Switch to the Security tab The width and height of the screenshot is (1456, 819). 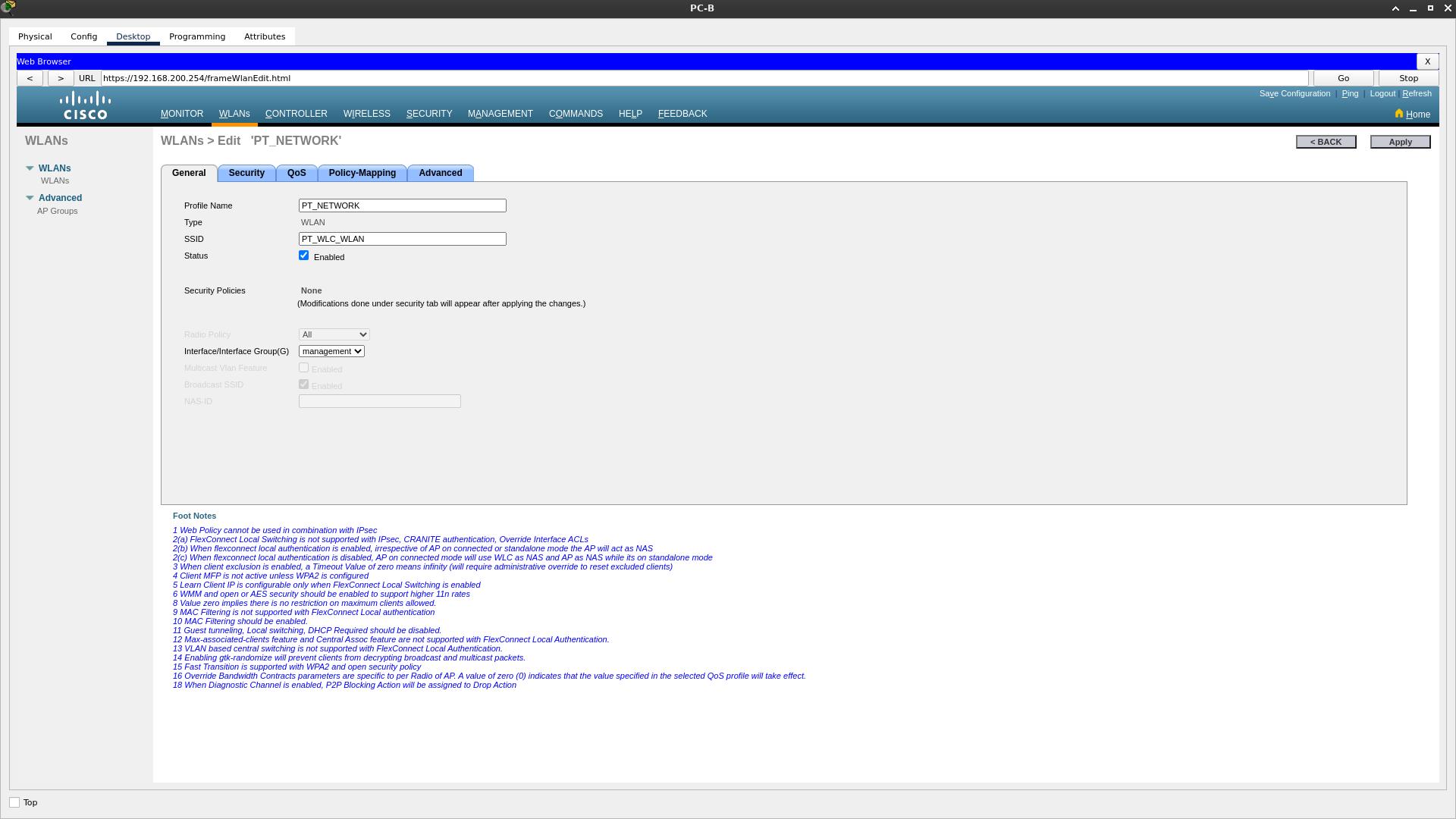(x=246, y=173)
